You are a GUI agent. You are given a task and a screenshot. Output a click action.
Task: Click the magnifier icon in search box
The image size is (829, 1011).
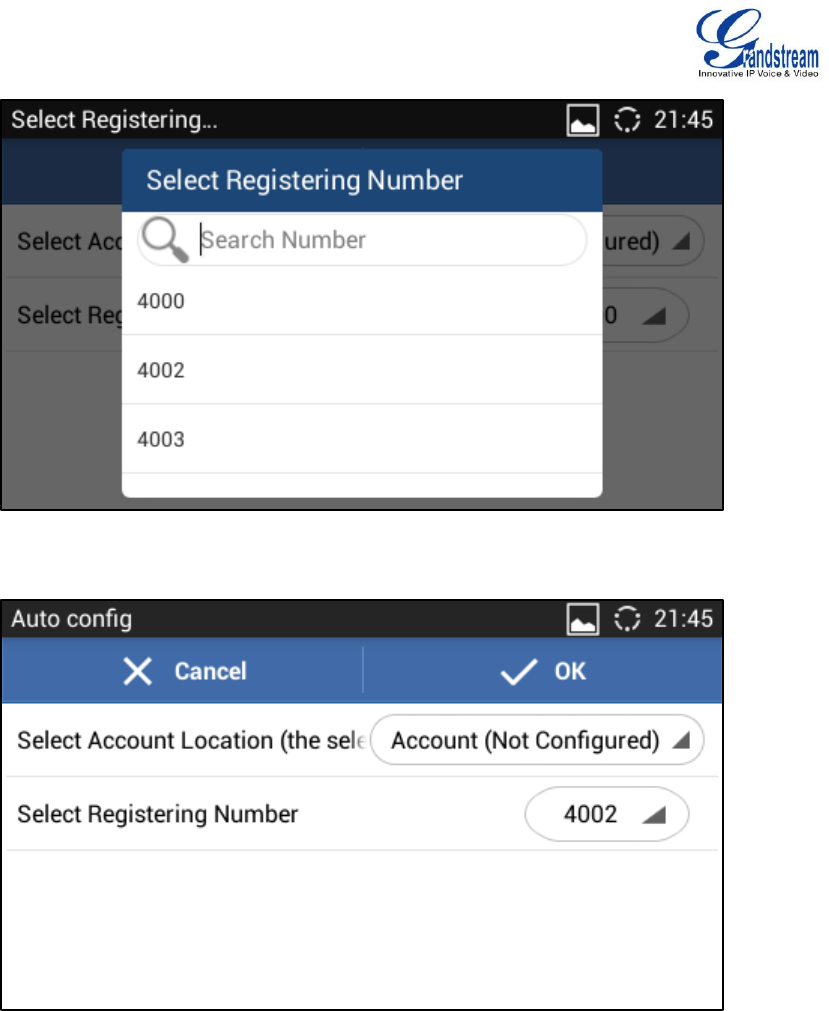coord(165,239)
